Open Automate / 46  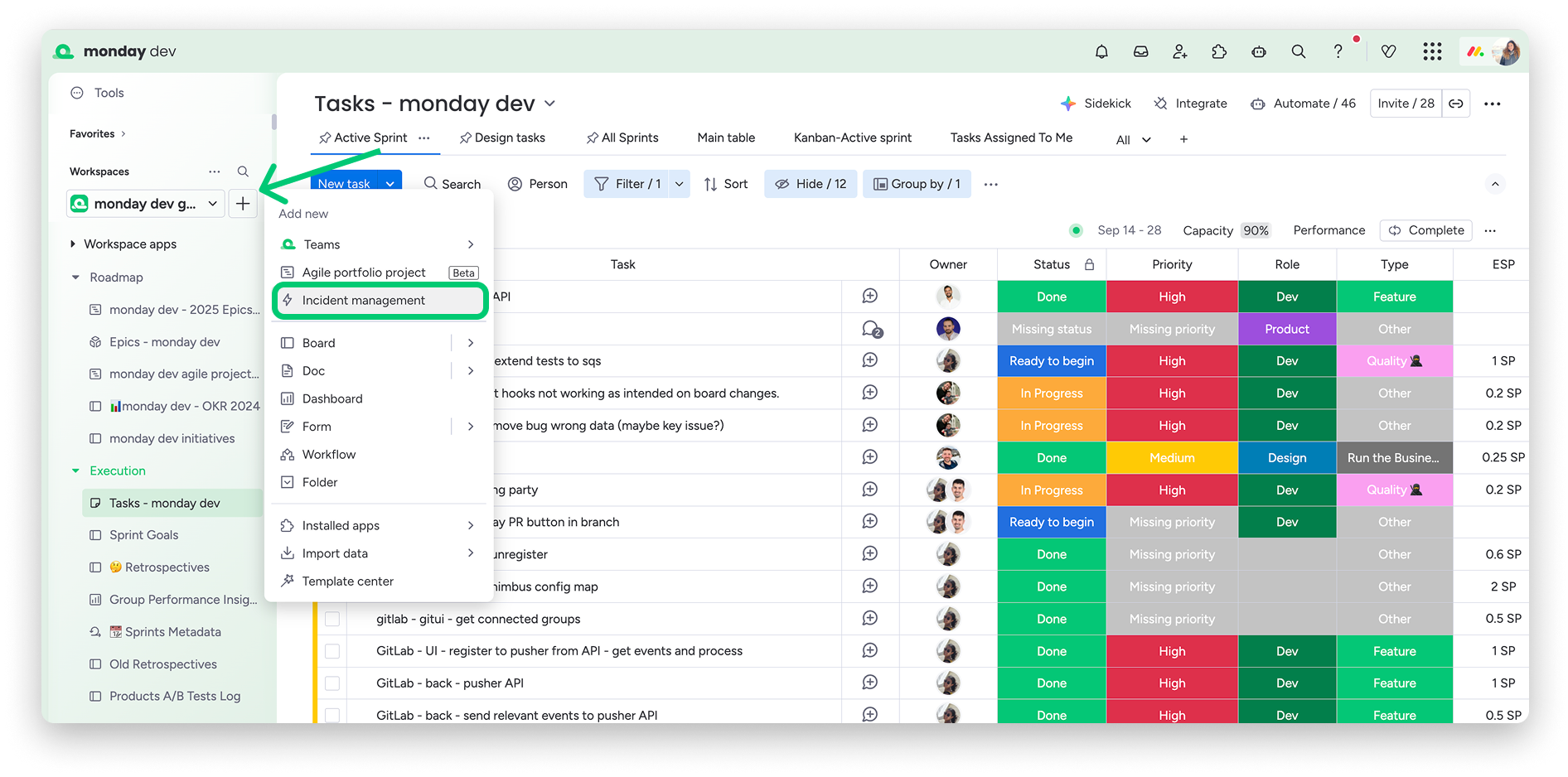[x=1304, y=104]
